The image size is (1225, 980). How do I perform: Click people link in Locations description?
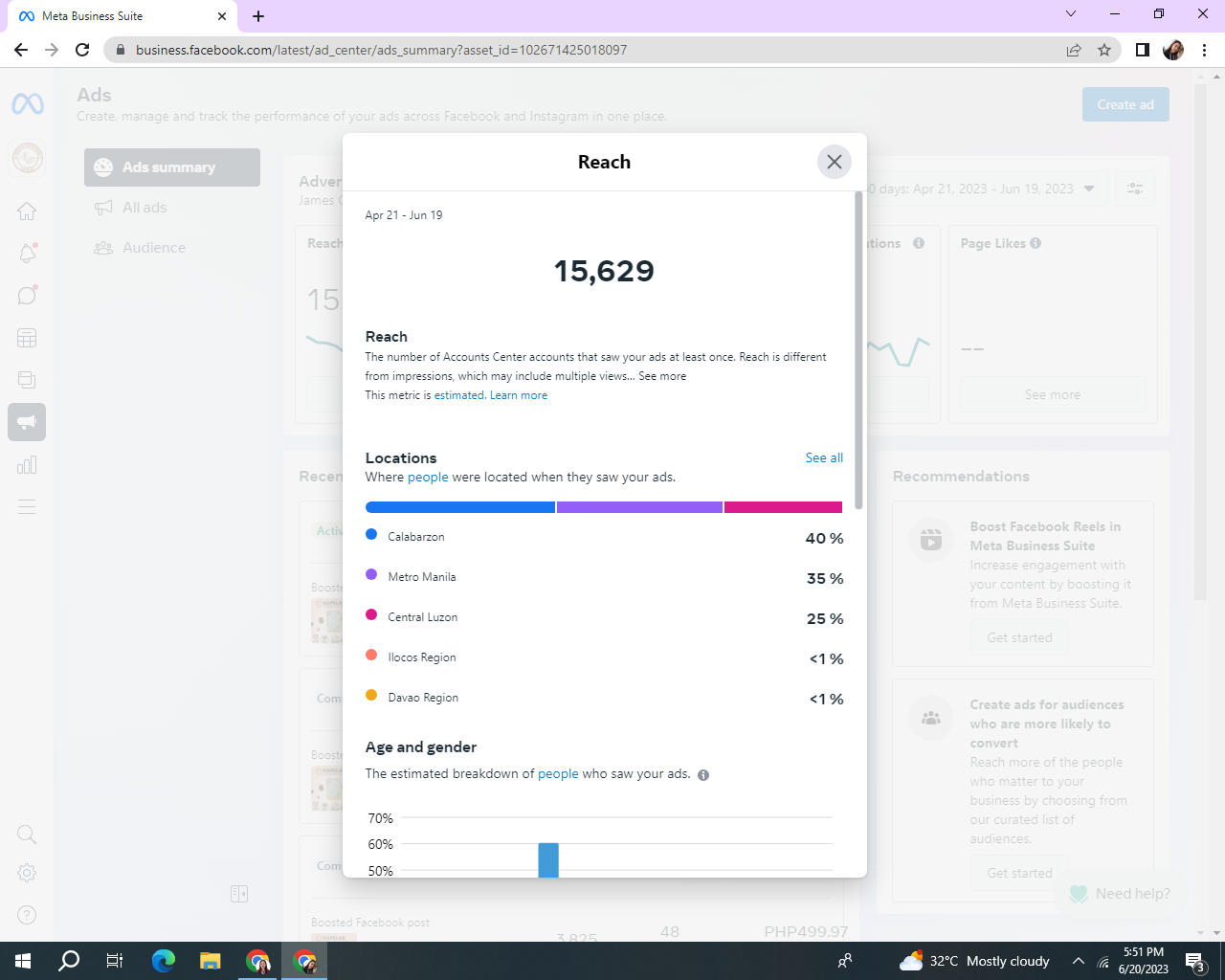click(x=428, y=478)
